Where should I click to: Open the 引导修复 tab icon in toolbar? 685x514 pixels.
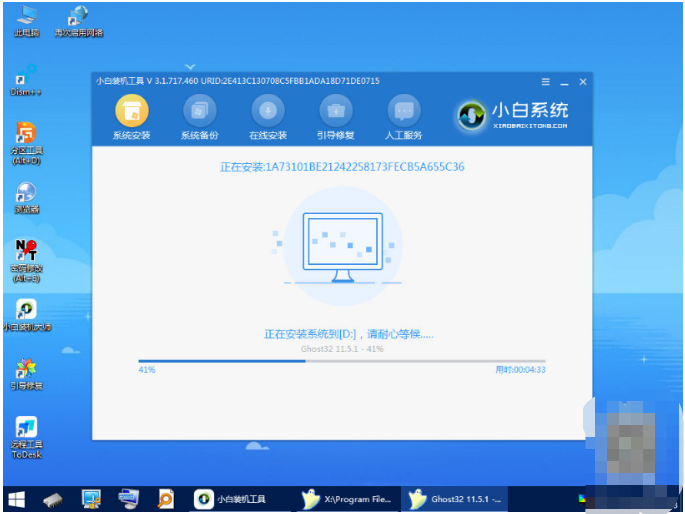tap(336, 111)
